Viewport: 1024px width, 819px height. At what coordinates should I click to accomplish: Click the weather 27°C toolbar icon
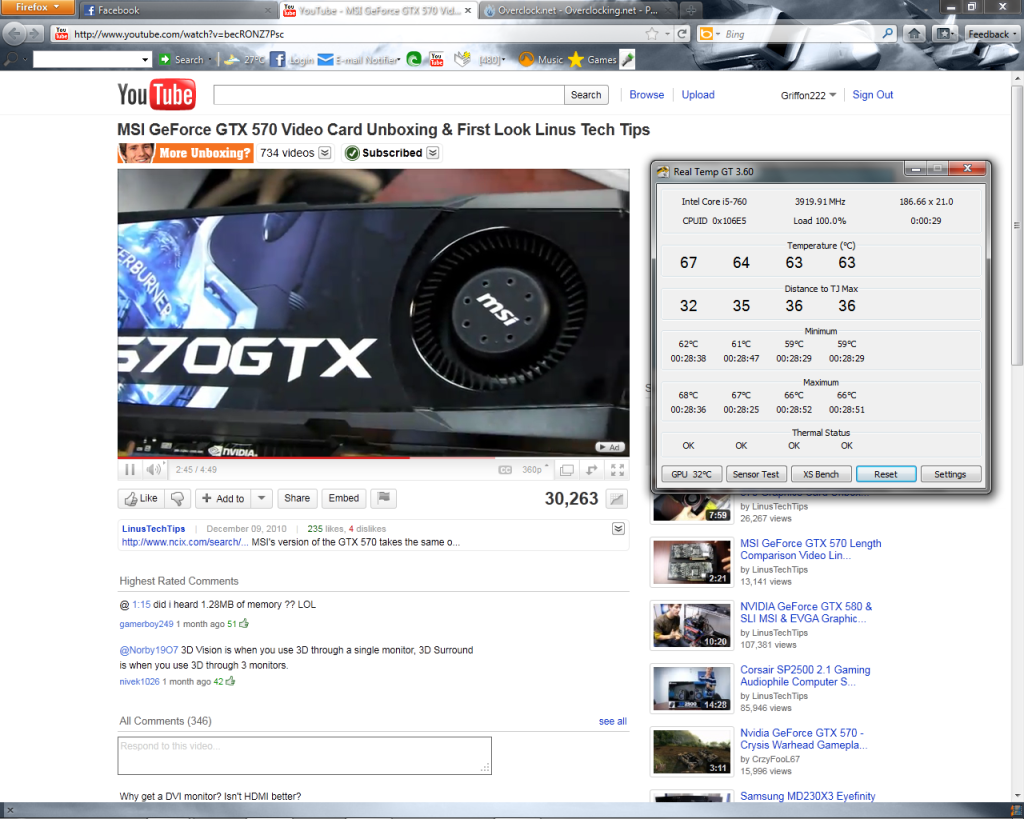244,59
